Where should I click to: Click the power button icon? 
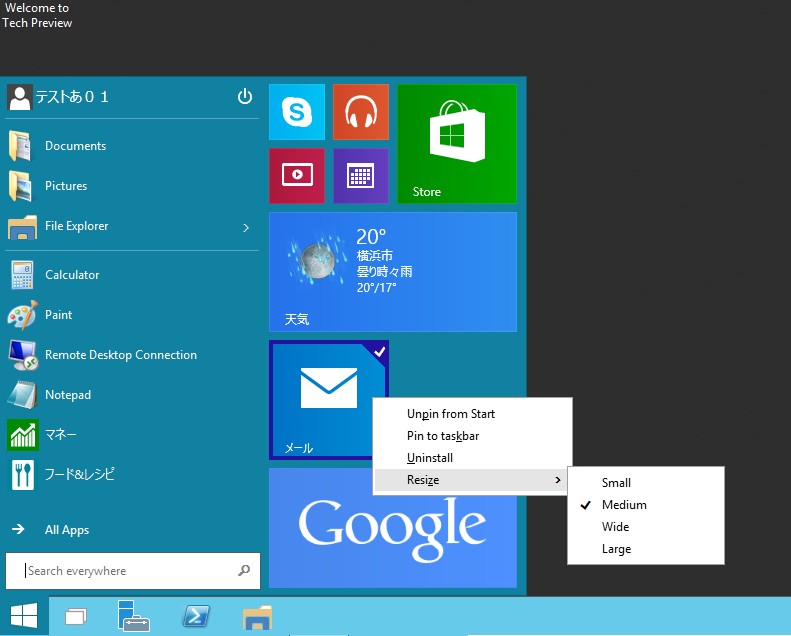(245, 96)
